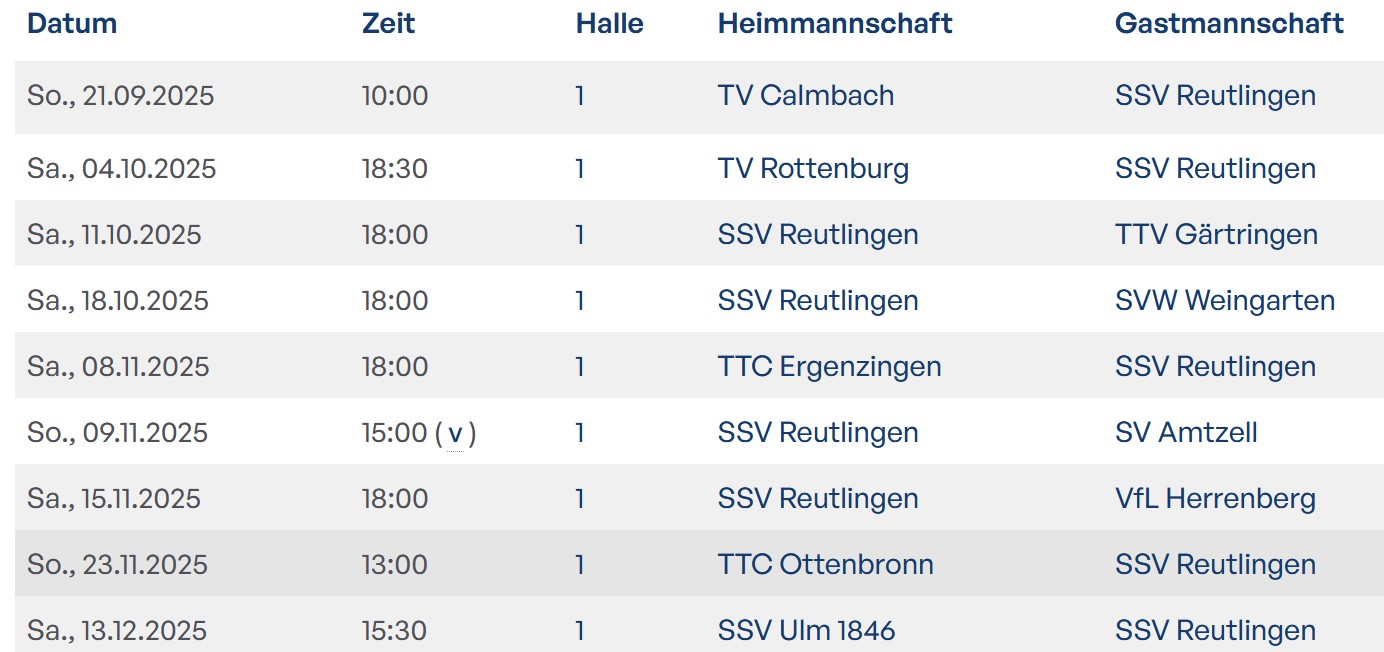
Task: Open the TTC Ottenbronn team link
Action: pyautogui.click(x=825, y=565)
